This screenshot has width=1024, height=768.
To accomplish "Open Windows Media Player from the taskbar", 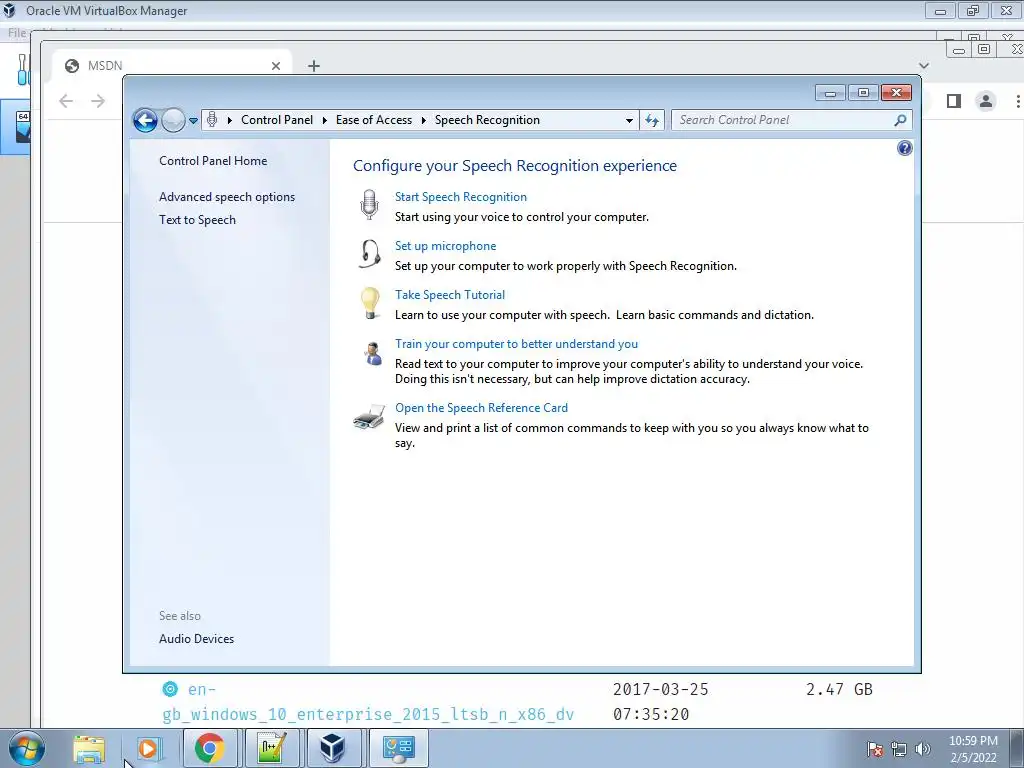I will tap(148, 749).
